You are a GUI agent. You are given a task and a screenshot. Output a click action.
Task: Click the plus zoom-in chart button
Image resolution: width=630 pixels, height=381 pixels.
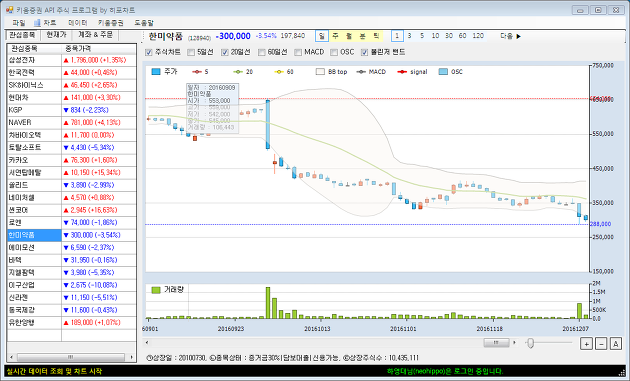[x=586, y=344]
